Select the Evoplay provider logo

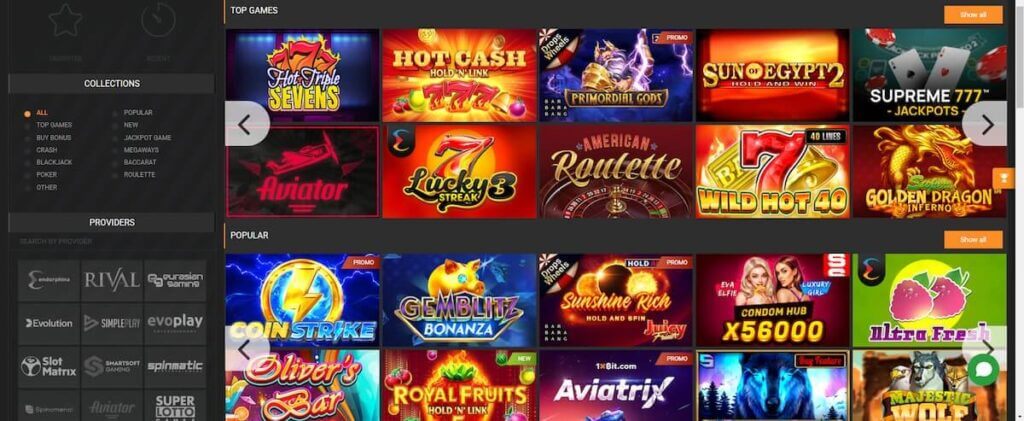[175, 323]
